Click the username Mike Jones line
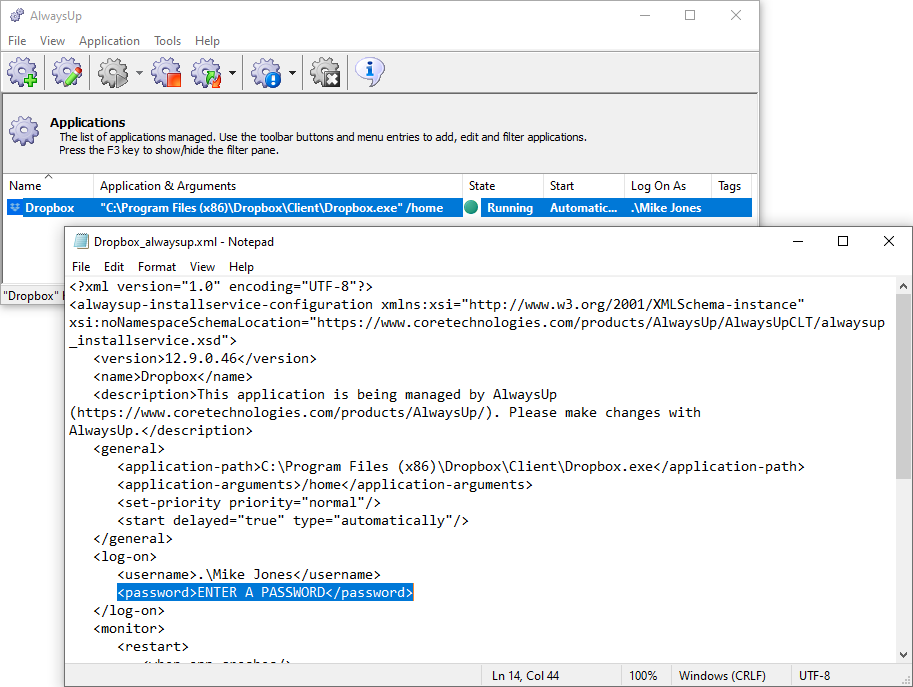 (249, 575)
